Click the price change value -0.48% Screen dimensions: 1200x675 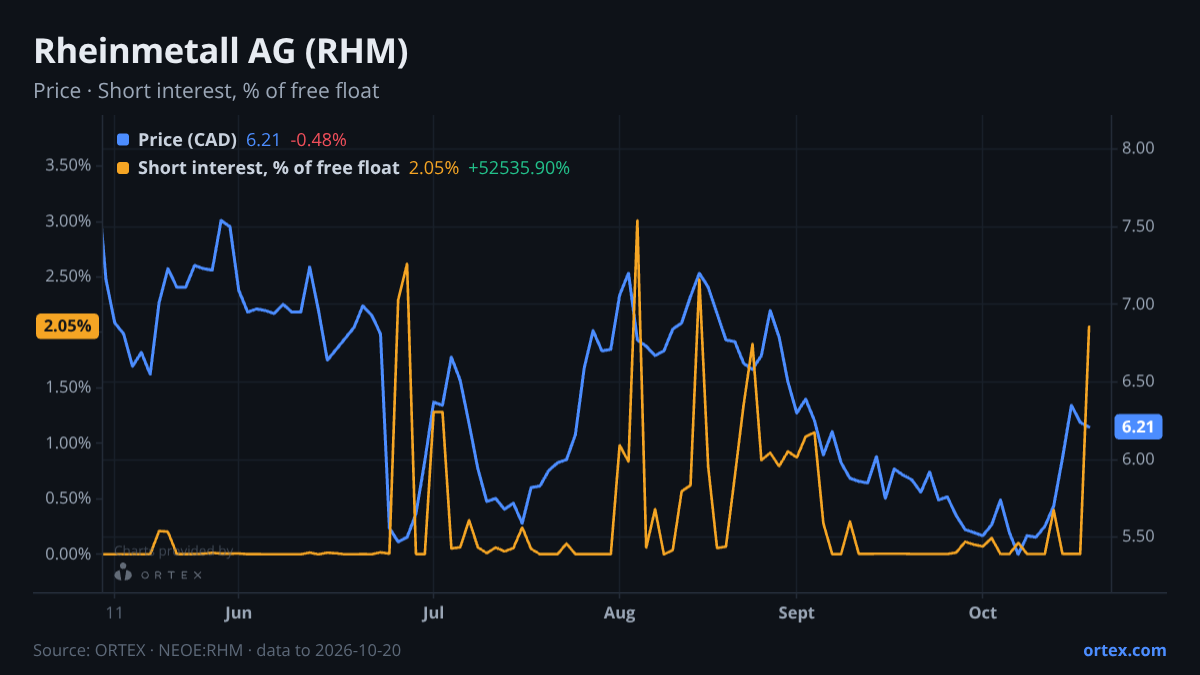[x=318, y=140]
